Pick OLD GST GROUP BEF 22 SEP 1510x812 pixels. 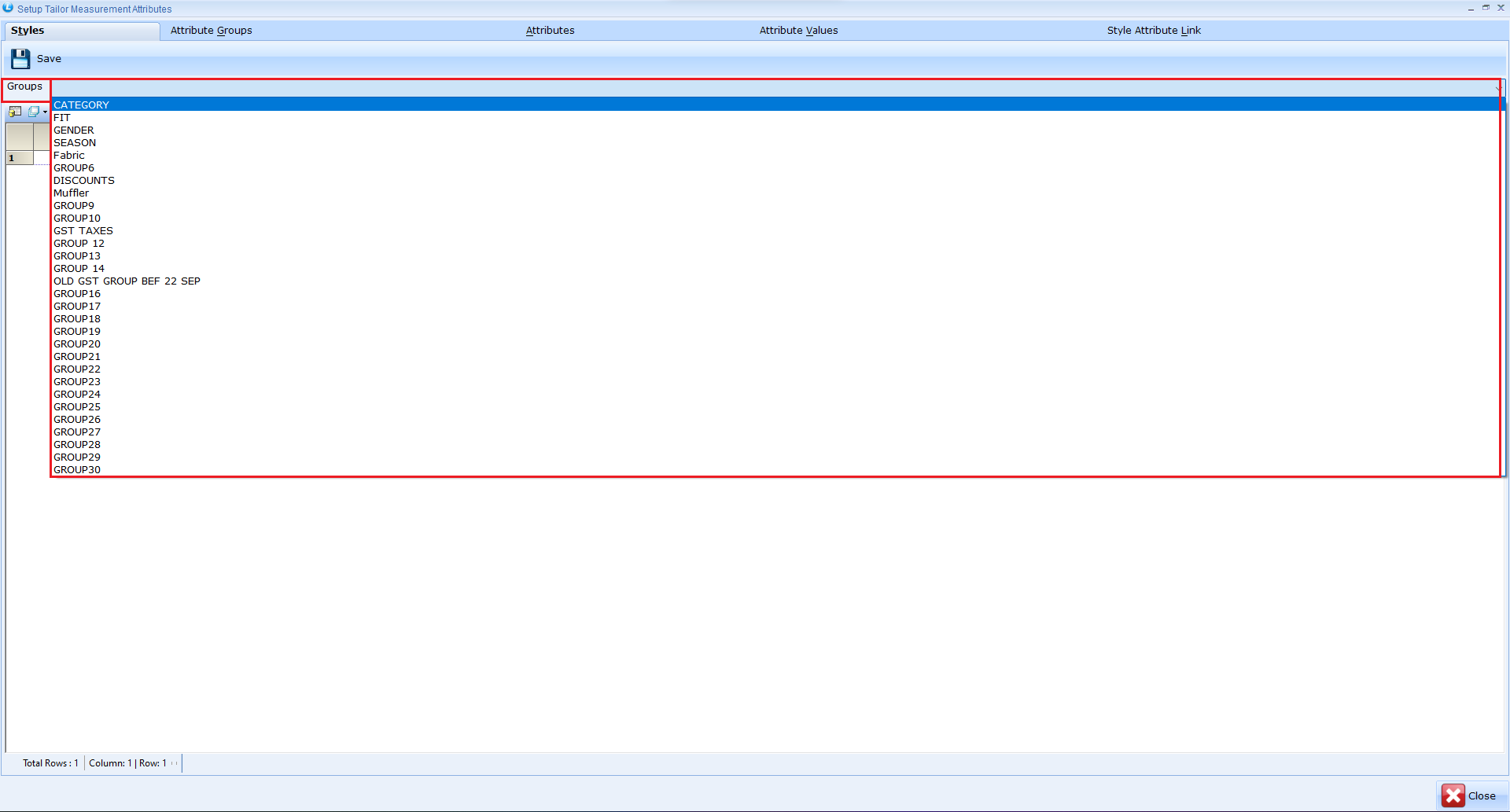point(127,281)
